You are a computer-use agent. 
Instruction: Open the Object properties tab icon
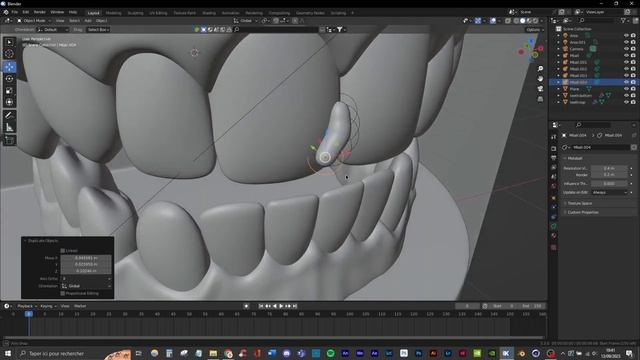(x=553, y=198)
